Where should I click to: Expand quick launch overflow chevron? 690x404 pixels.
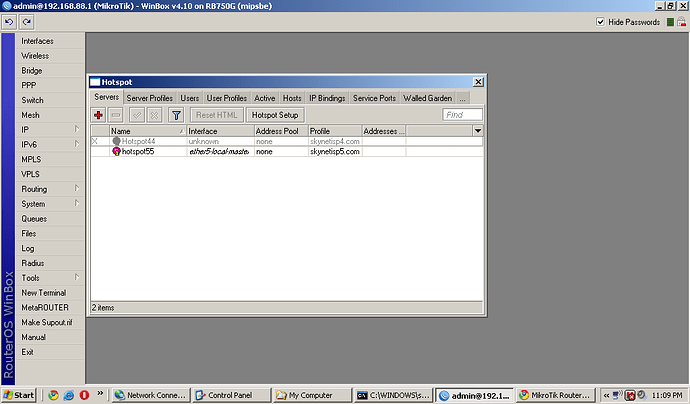tap(100, 393)
